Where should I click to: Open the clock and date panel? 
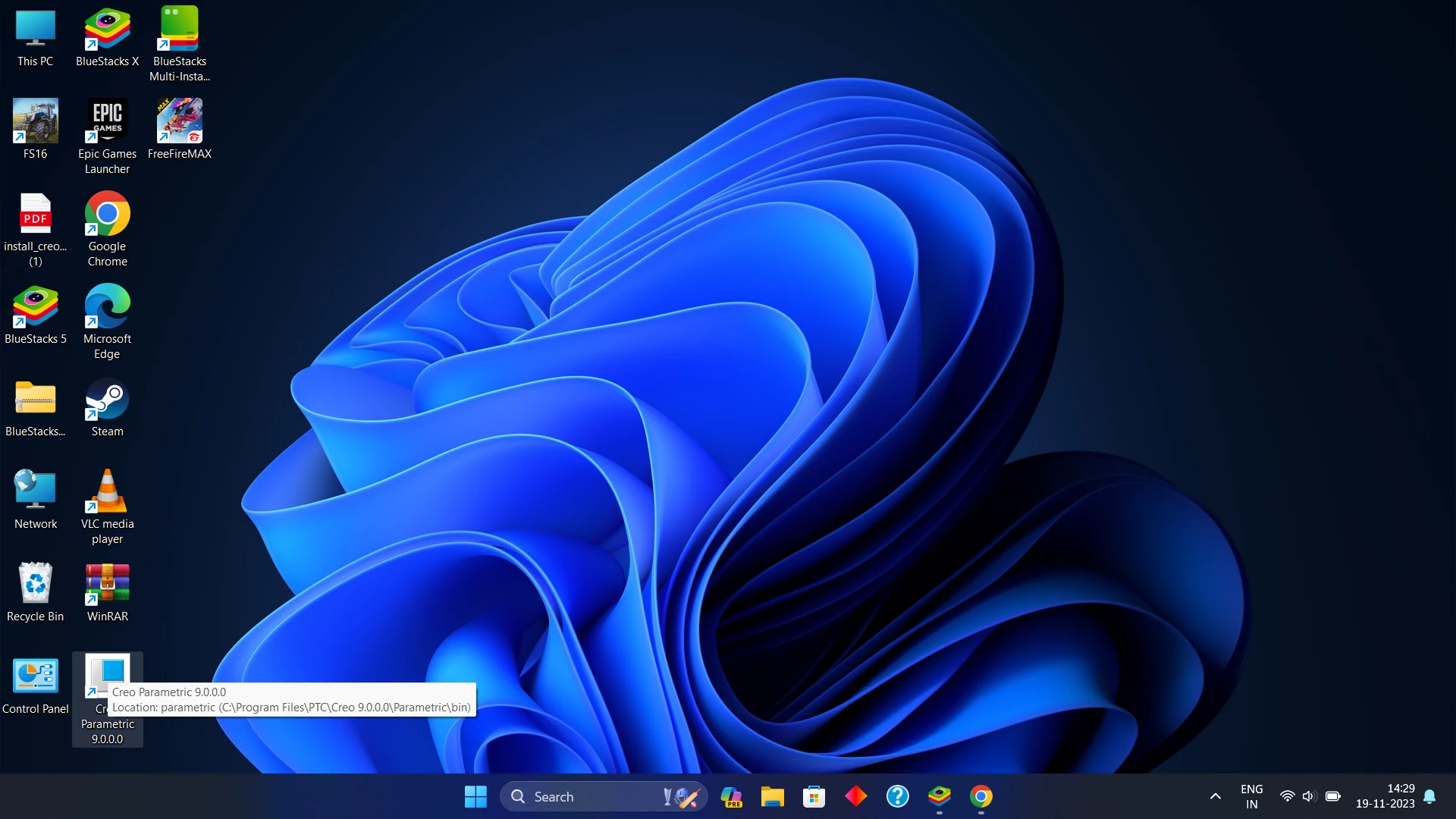[x=1385, y=796]
